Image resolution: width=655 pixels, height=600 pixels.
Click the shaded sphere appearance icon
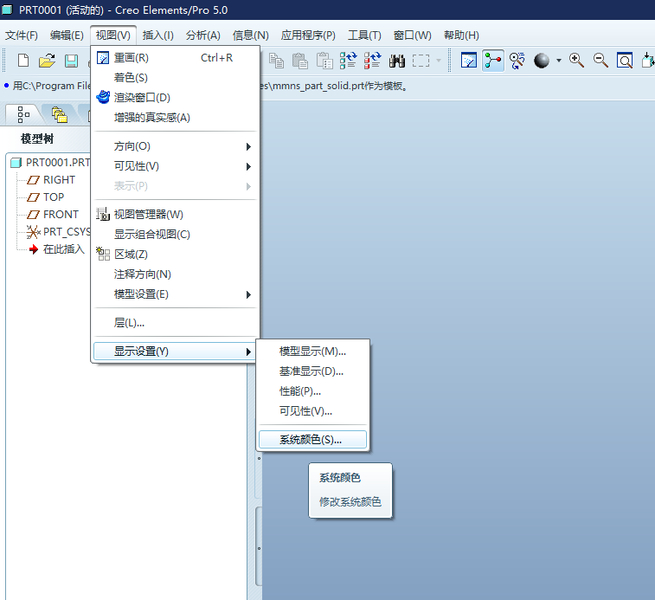click(x=541, y=61)
